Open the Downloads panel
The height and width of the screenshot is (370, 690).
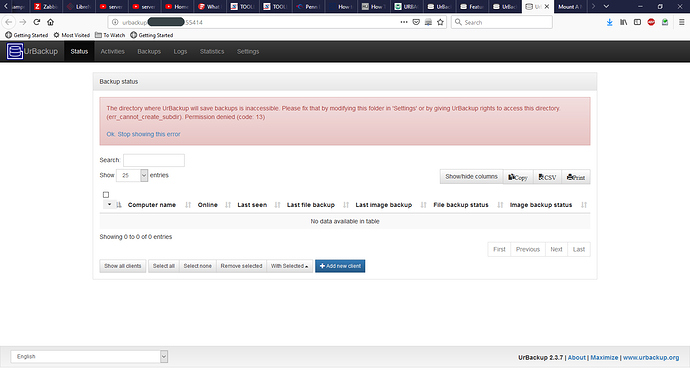[x=609, y=22]
